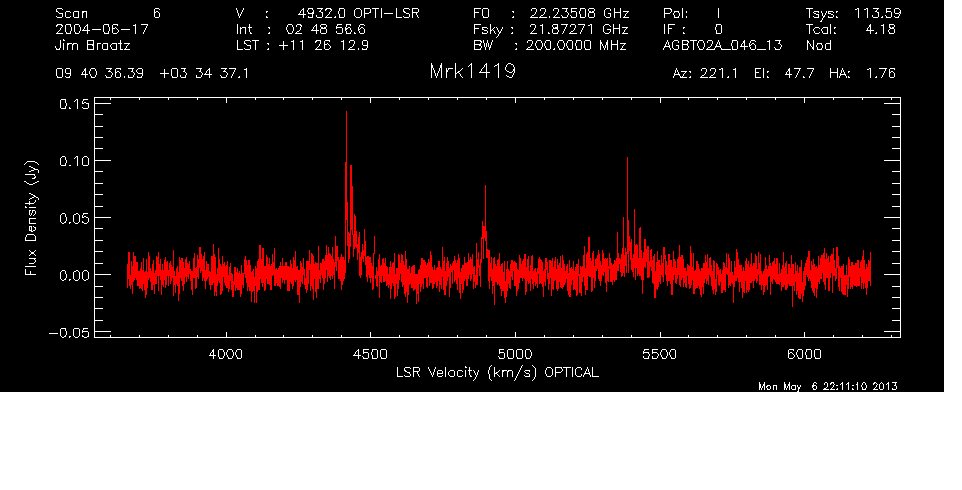
Task: Click the date 2004-06-17
Action: point(102,29)
